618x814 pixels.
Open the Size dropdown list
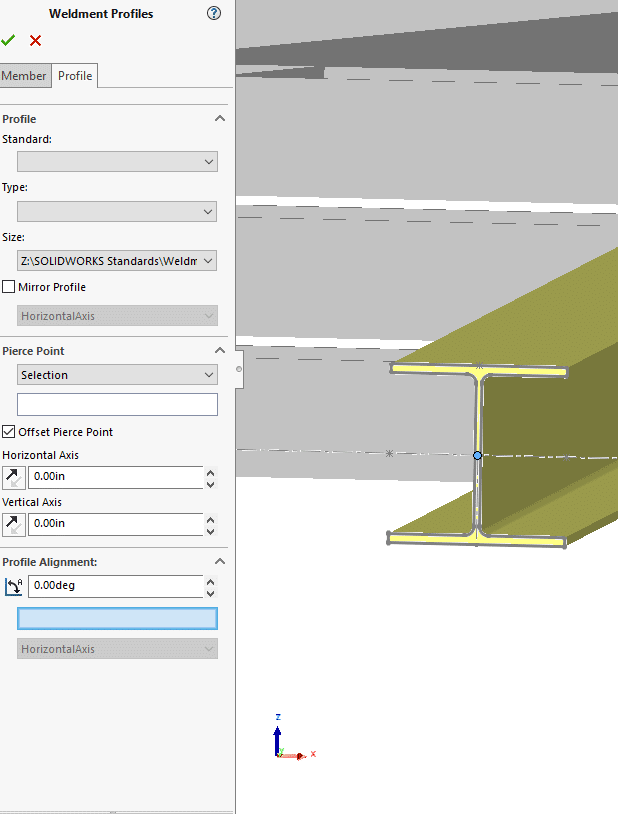pyautogui.click(x=117, y=261)
